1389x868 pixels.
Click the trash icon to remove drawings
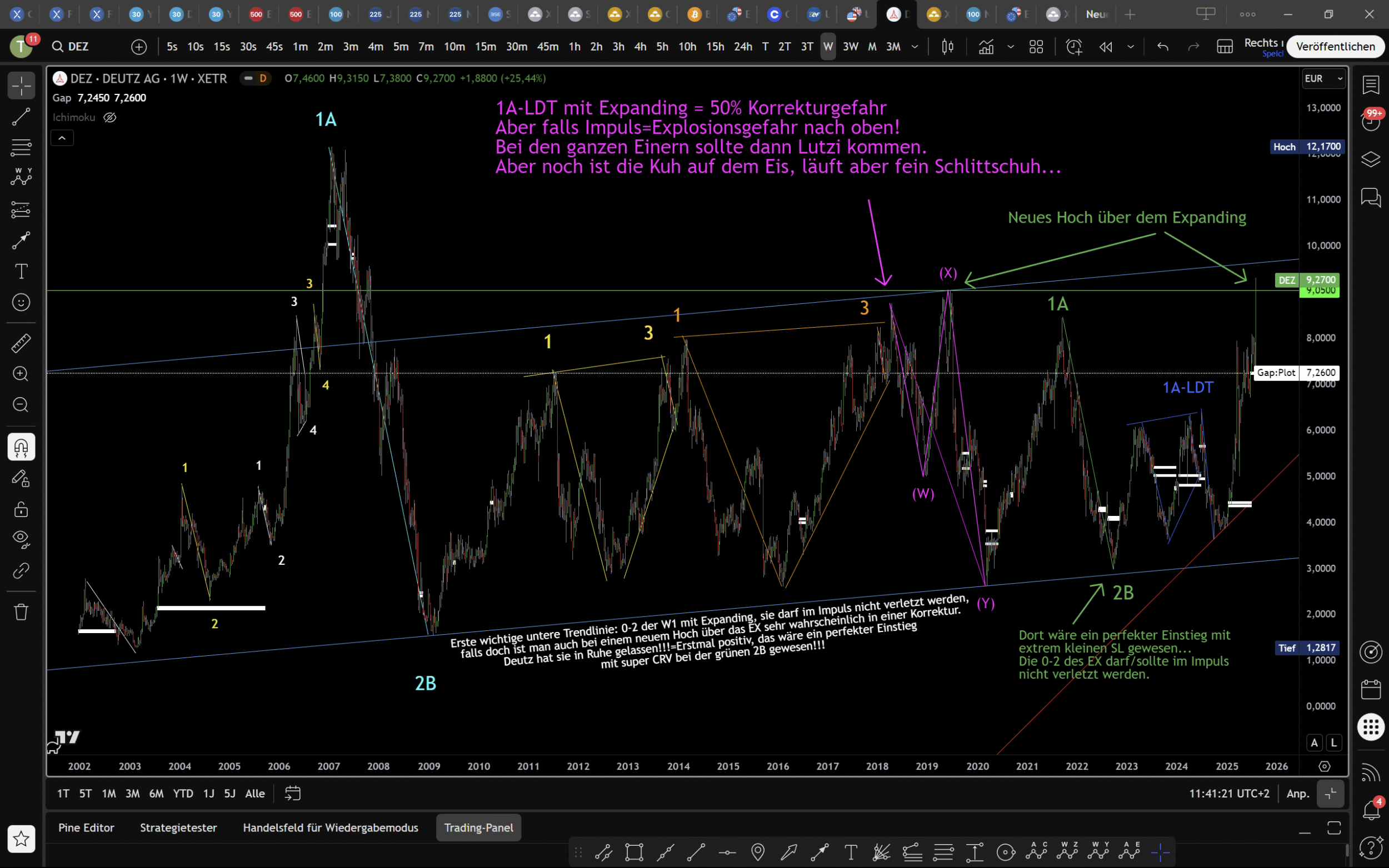point(21,611)
